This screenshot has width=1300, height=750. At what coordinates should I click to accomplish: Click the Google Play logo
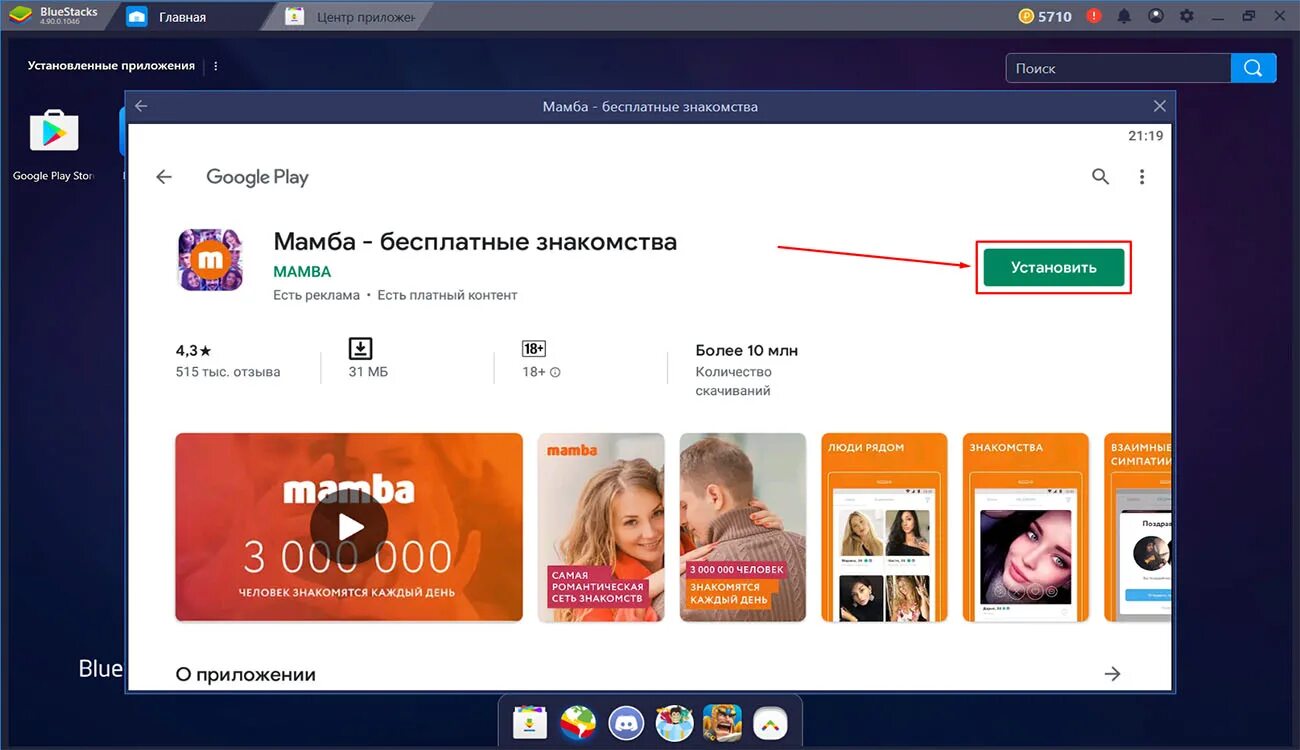pyautogui.click(x=257, y=177)
